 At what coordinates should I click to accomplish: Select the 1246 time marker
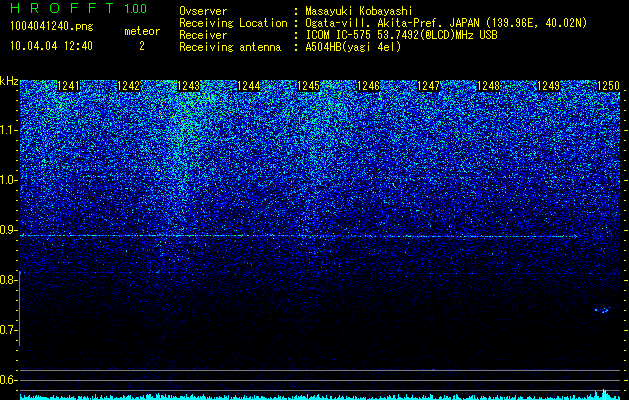point(368,86)
